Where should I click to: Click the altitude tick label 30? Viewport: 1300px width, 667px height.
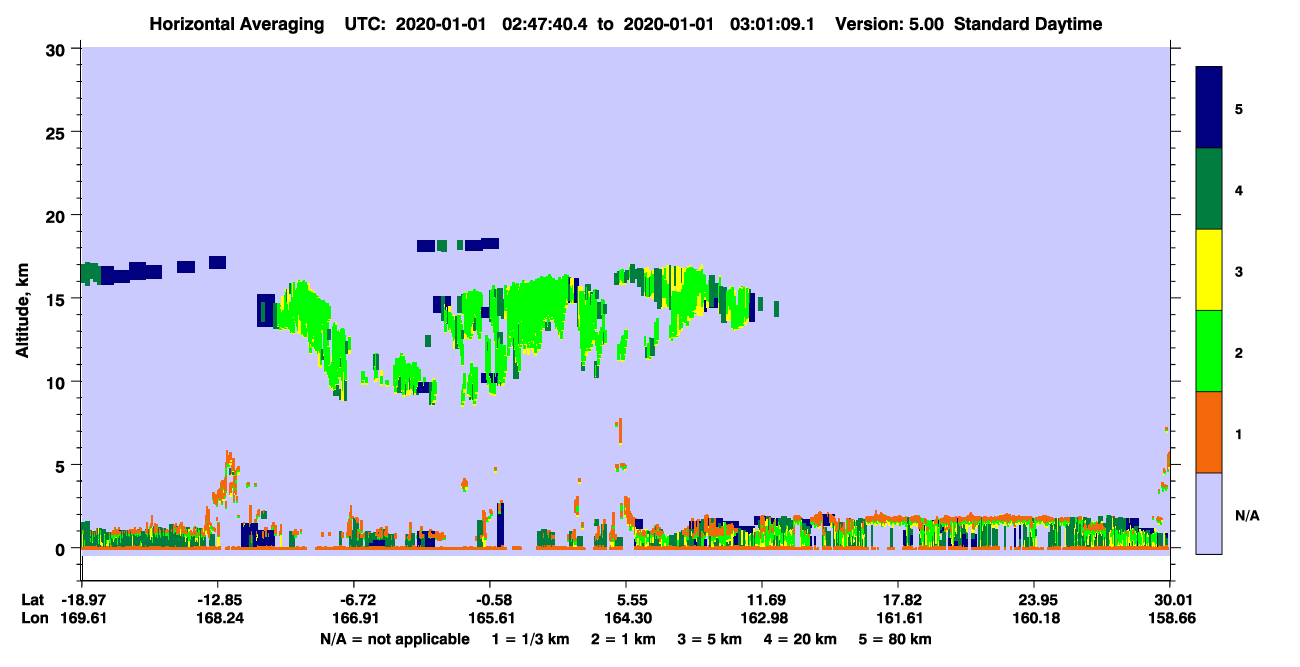point(56,49)
